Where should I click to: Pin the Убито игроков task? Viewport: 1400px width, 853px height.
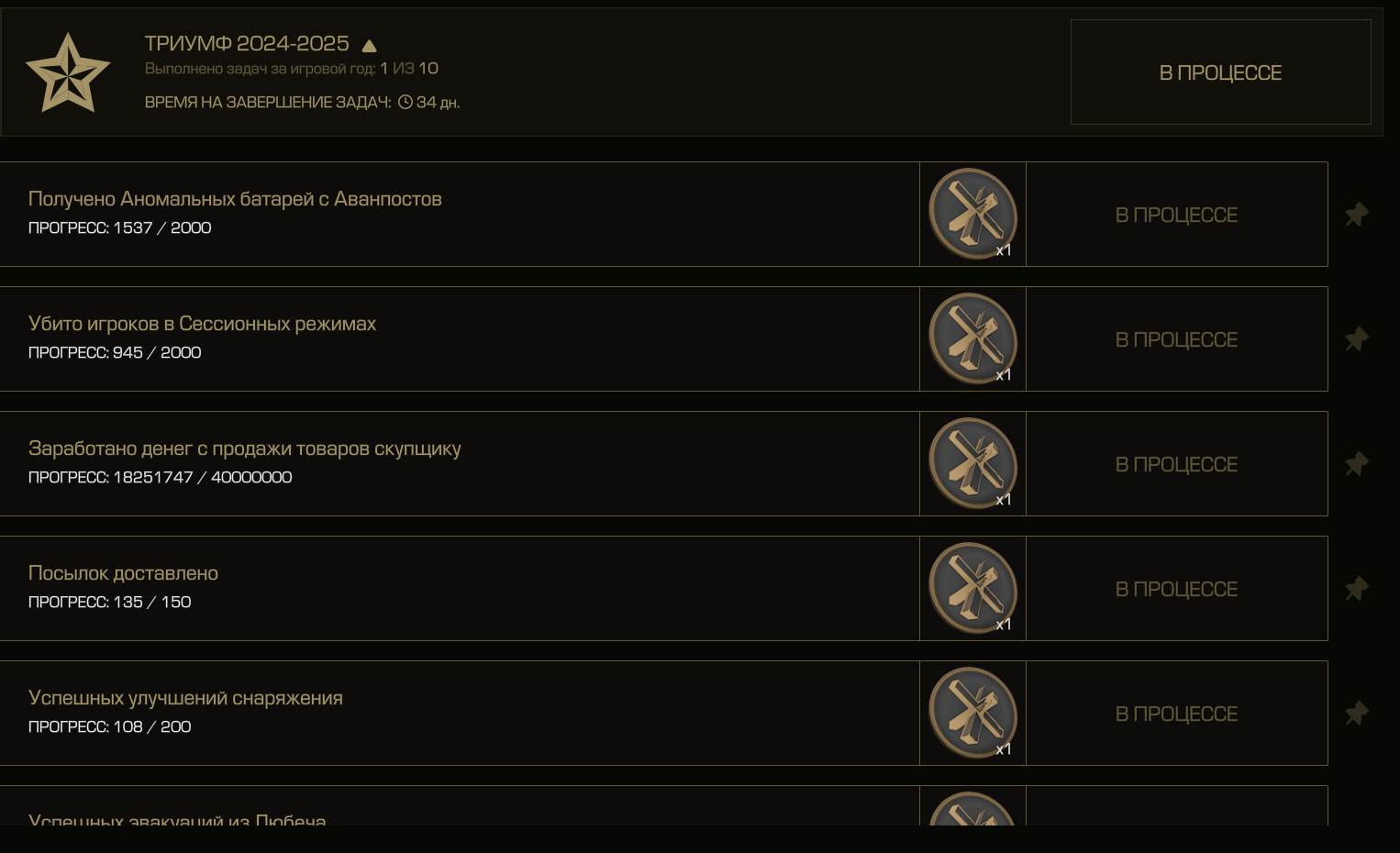[1356, 339]
